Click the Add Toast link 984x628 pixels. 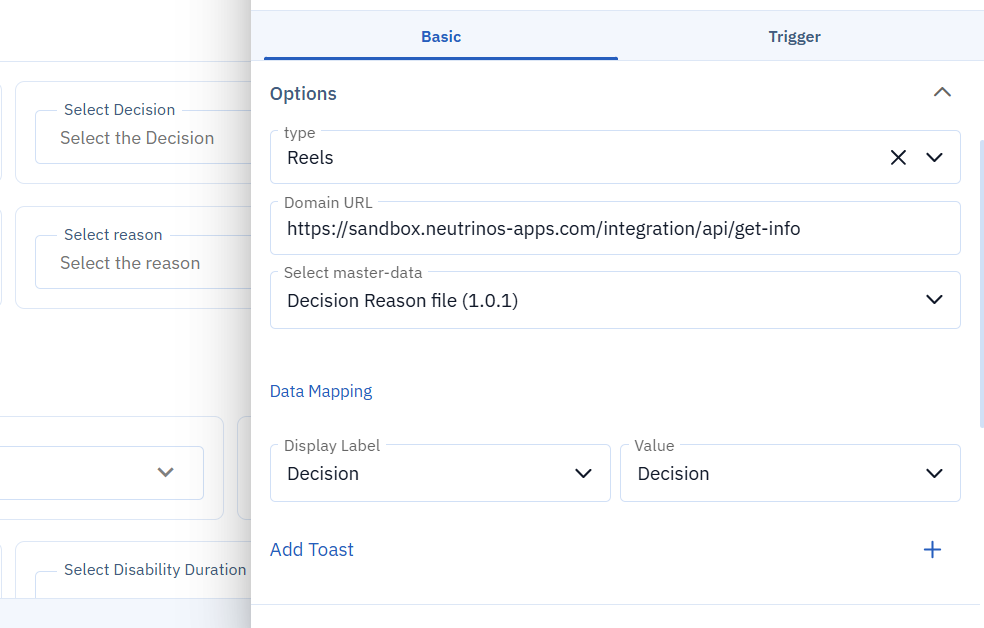[312, 550]
